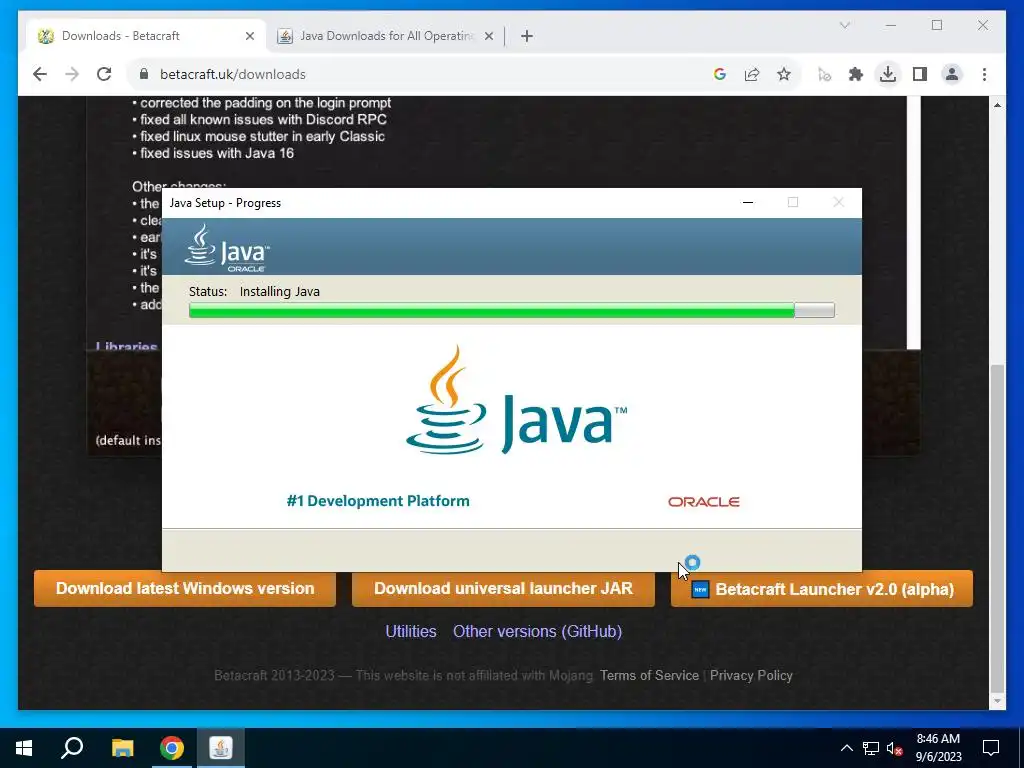This screenshot has width=1024, height=768.
Task: Switch to Downloads - Betacraft tab
Action: coord(146,36)
